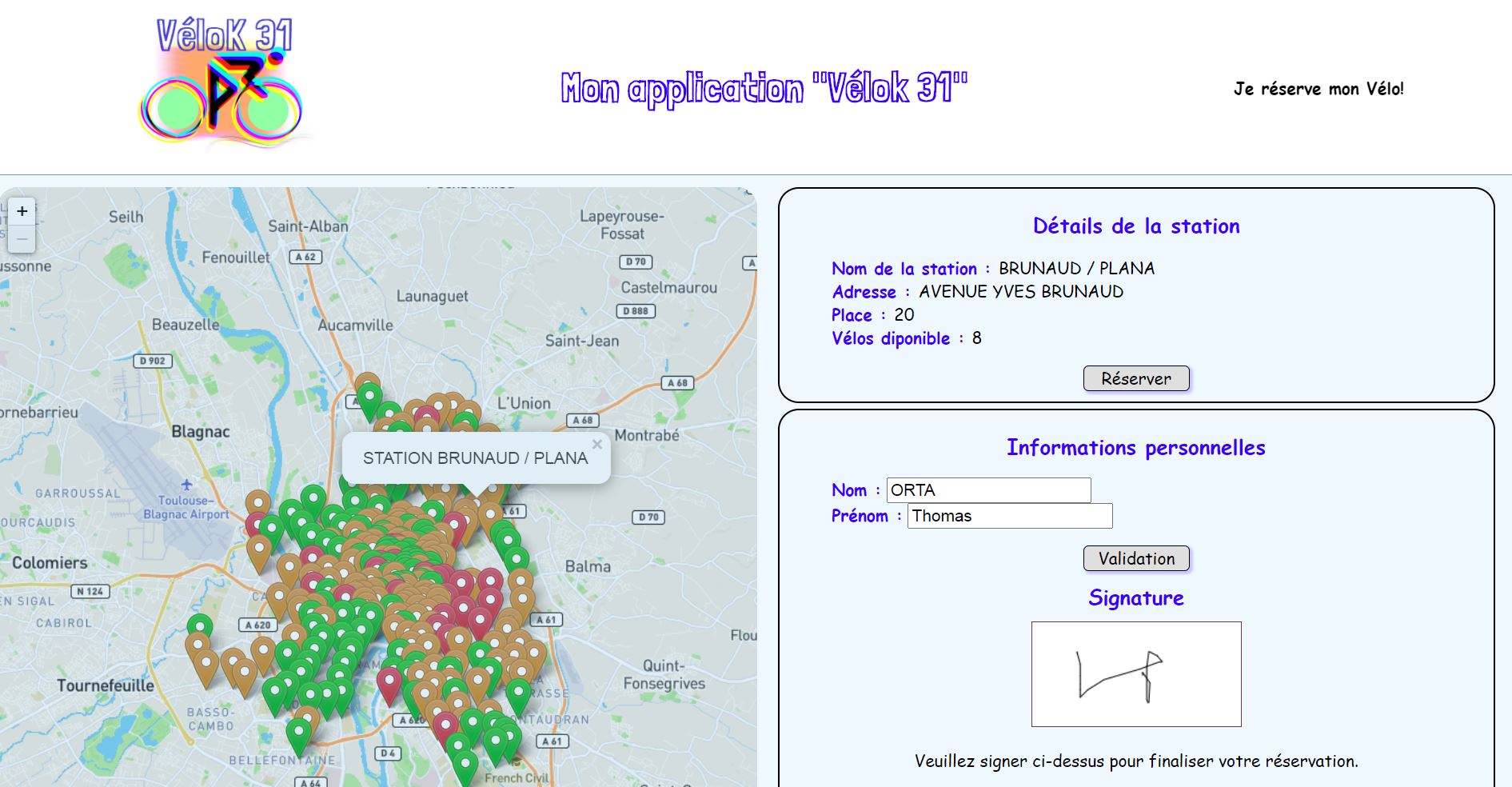Select the brown marker nearest the airport label

(257, 504)
